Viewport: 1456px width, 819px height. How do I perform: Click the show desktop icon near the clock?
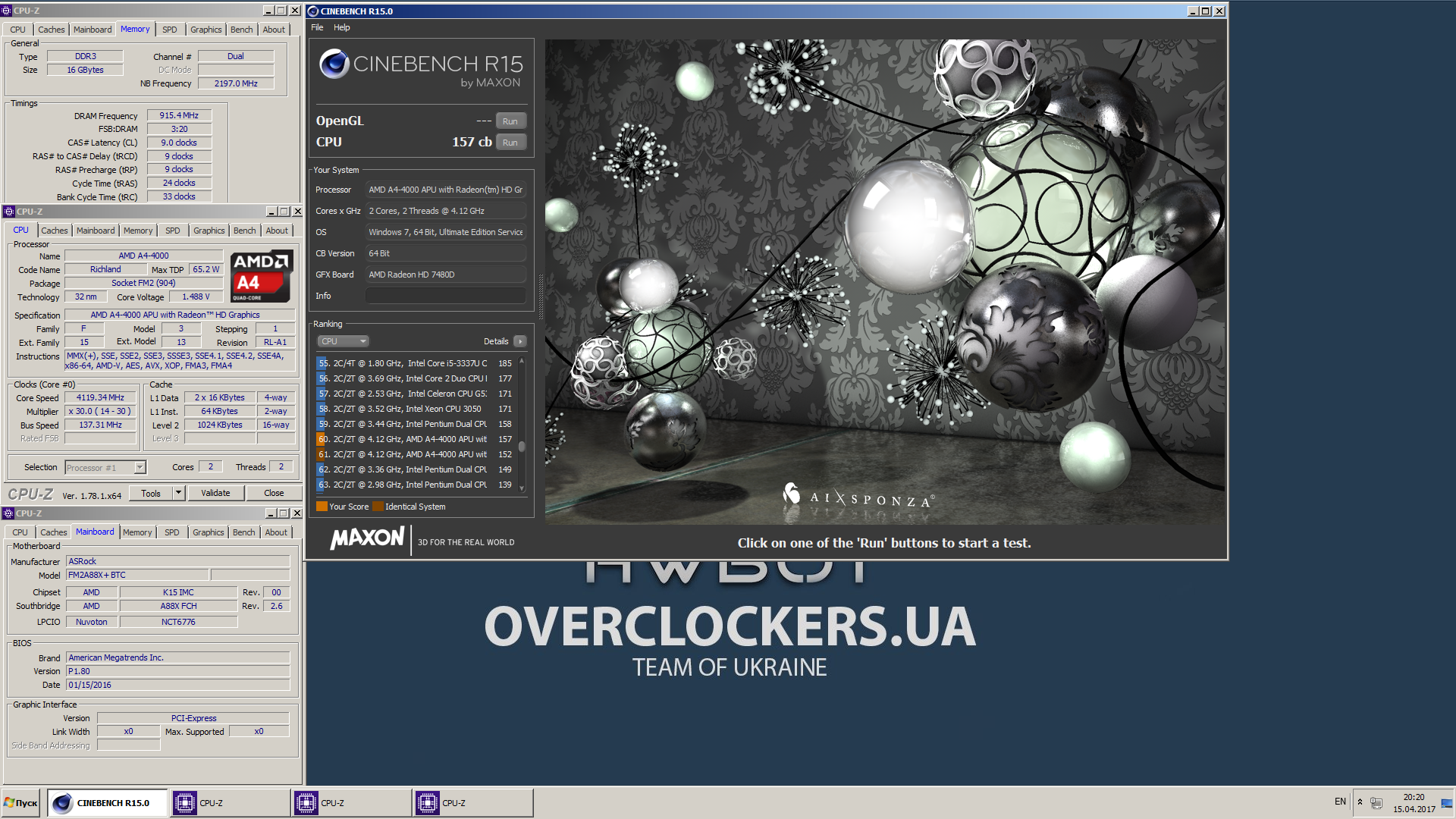(1446, 802)
